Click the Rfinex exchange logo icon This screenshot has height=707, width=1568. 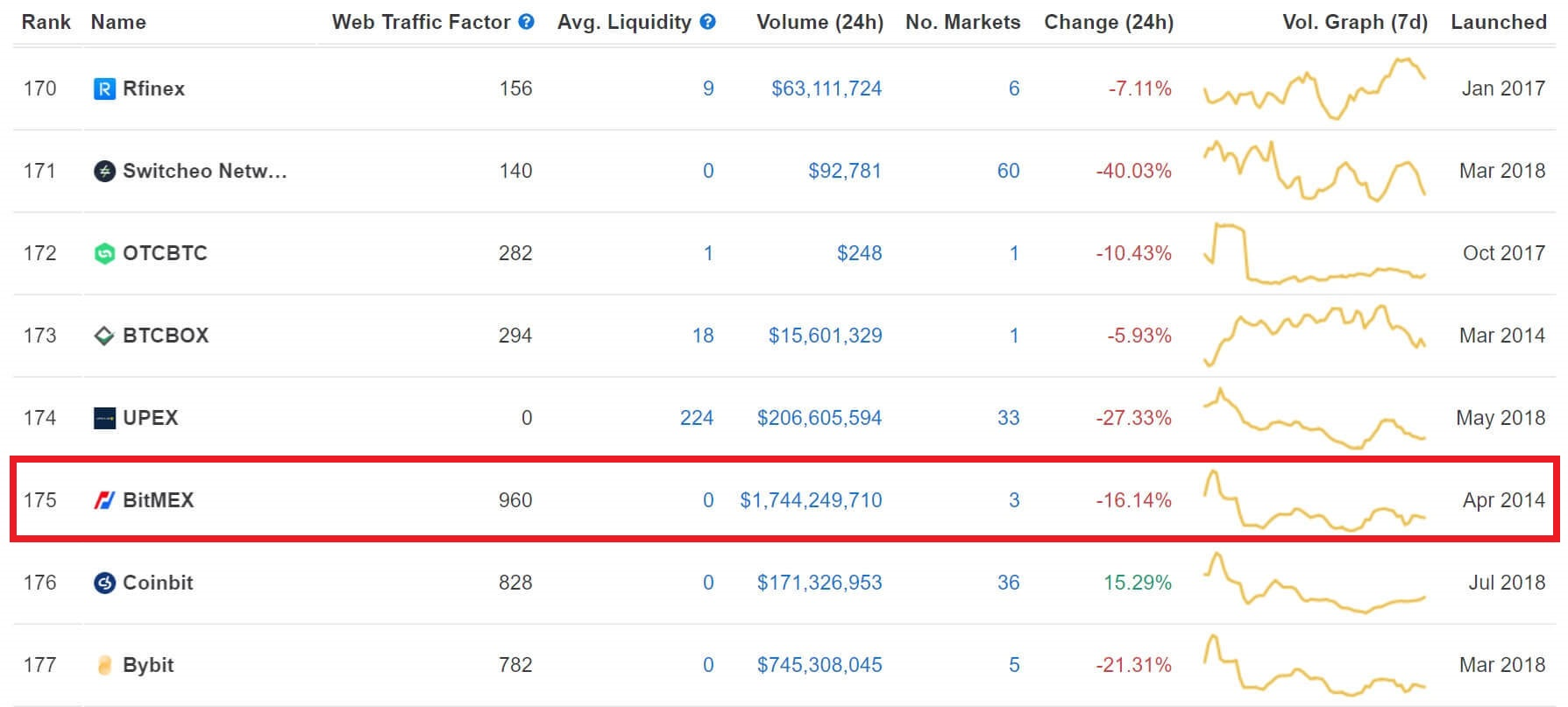[104, 88]
